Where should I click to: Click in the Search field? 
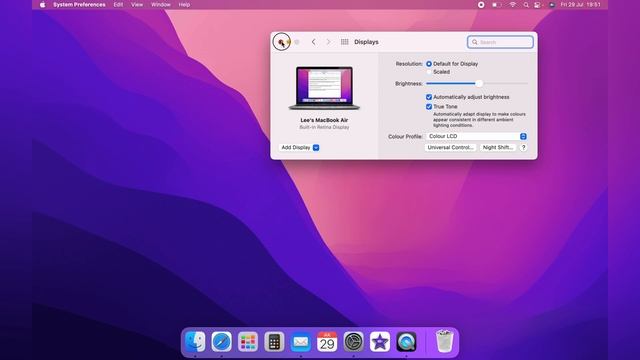(500, 42)
